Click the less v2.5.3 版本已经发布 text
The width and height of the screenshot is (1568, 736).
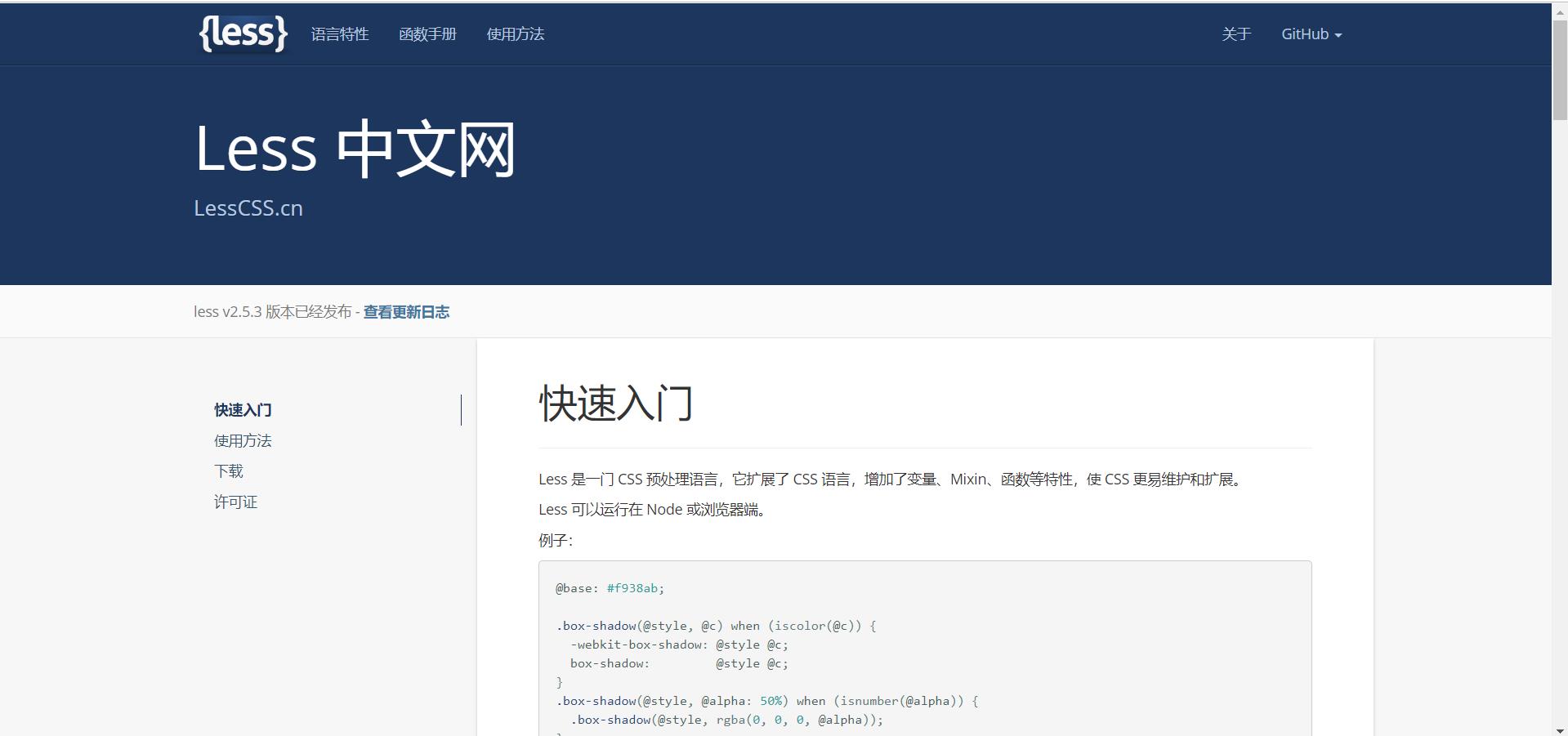(273, 312)
